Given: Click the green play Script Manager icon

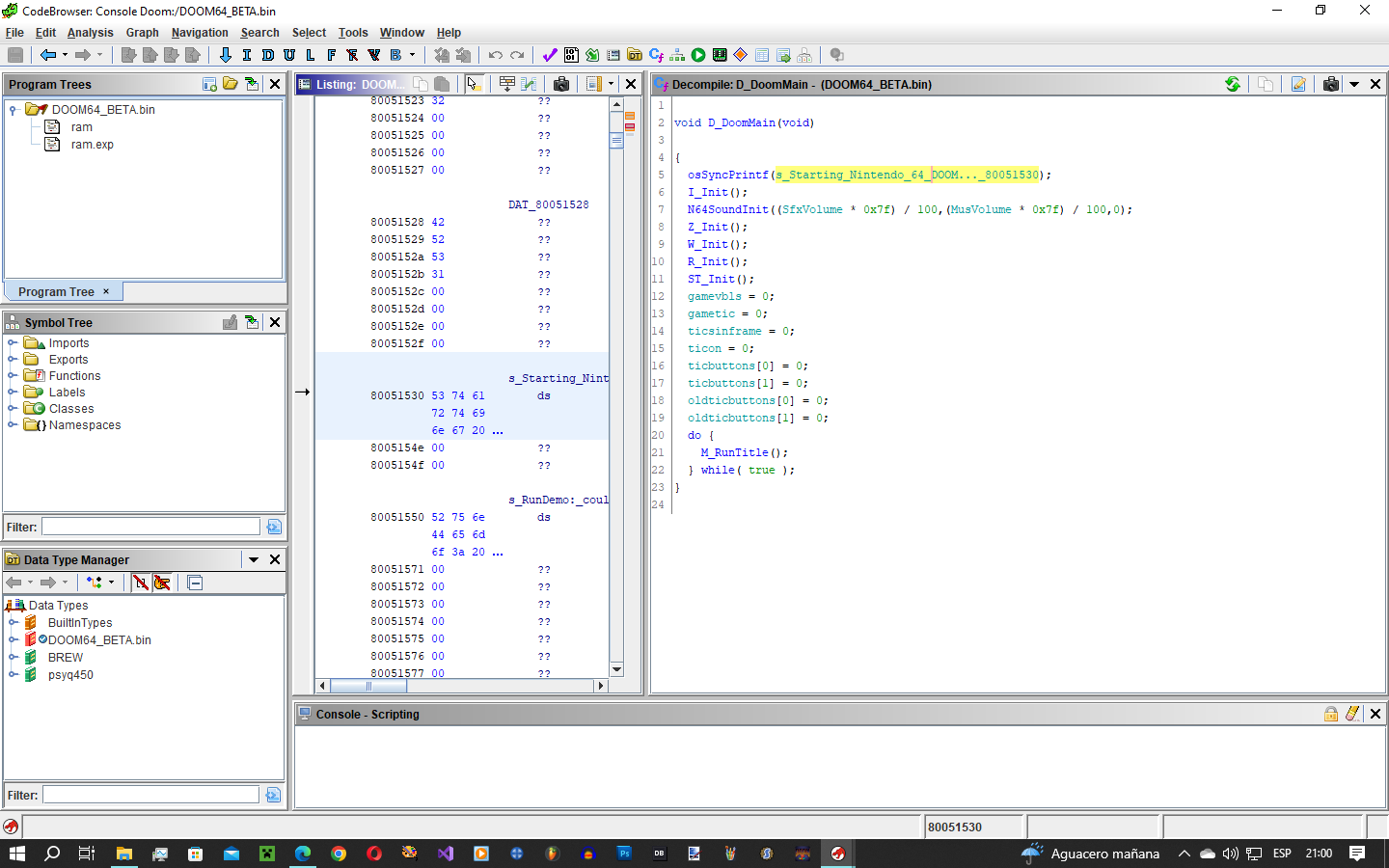Looking at the screenshot, I should pos(698,55).
